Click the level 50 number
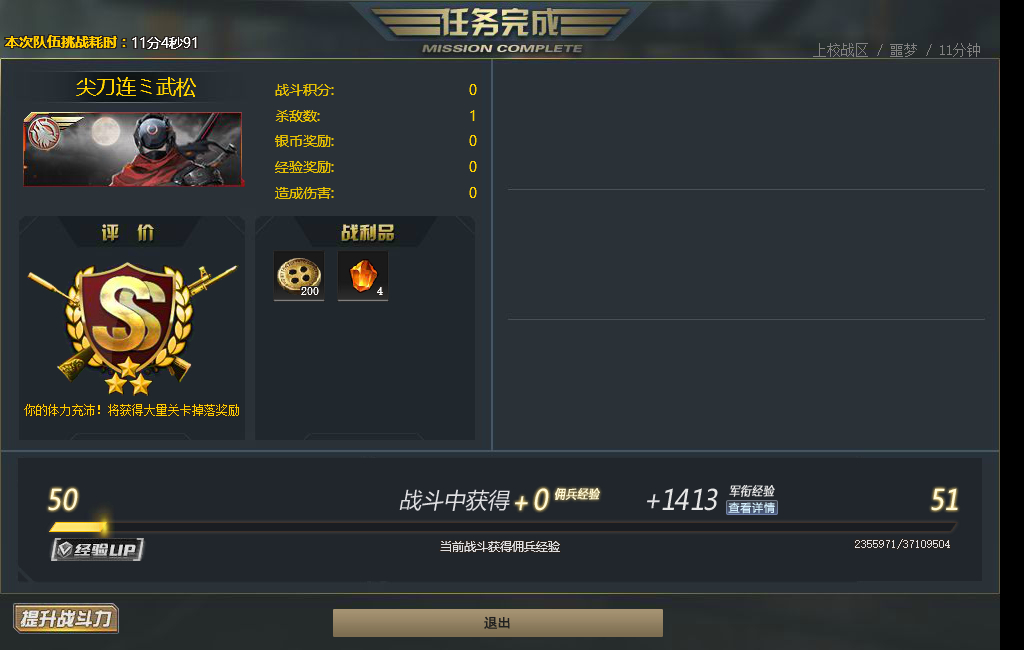Screen dimensions: 1024x650 (63, 500)
